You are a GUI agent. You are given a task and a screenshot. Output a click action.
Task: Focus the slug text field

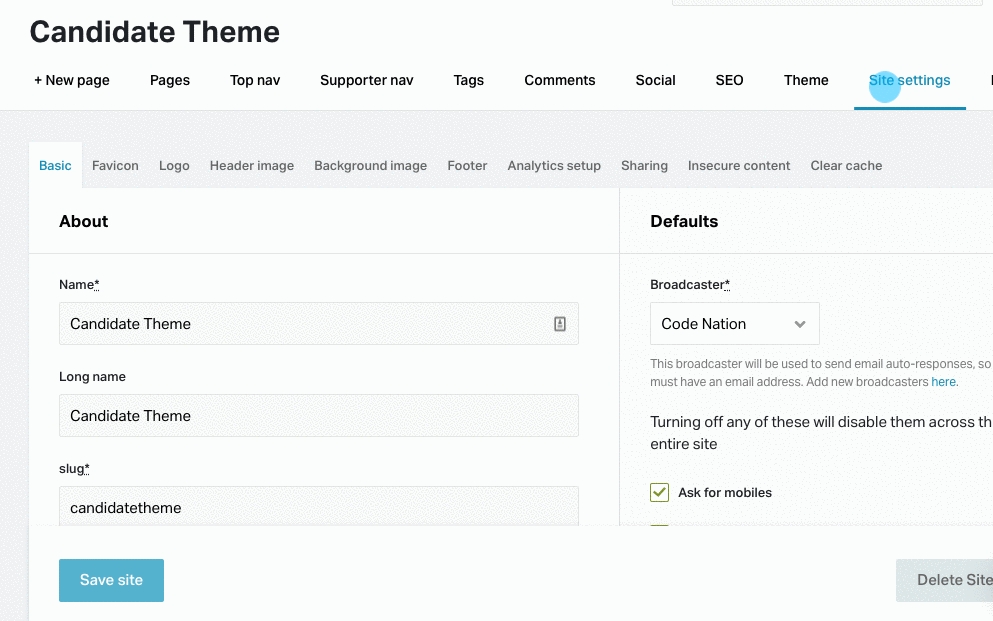click(319, 507)
